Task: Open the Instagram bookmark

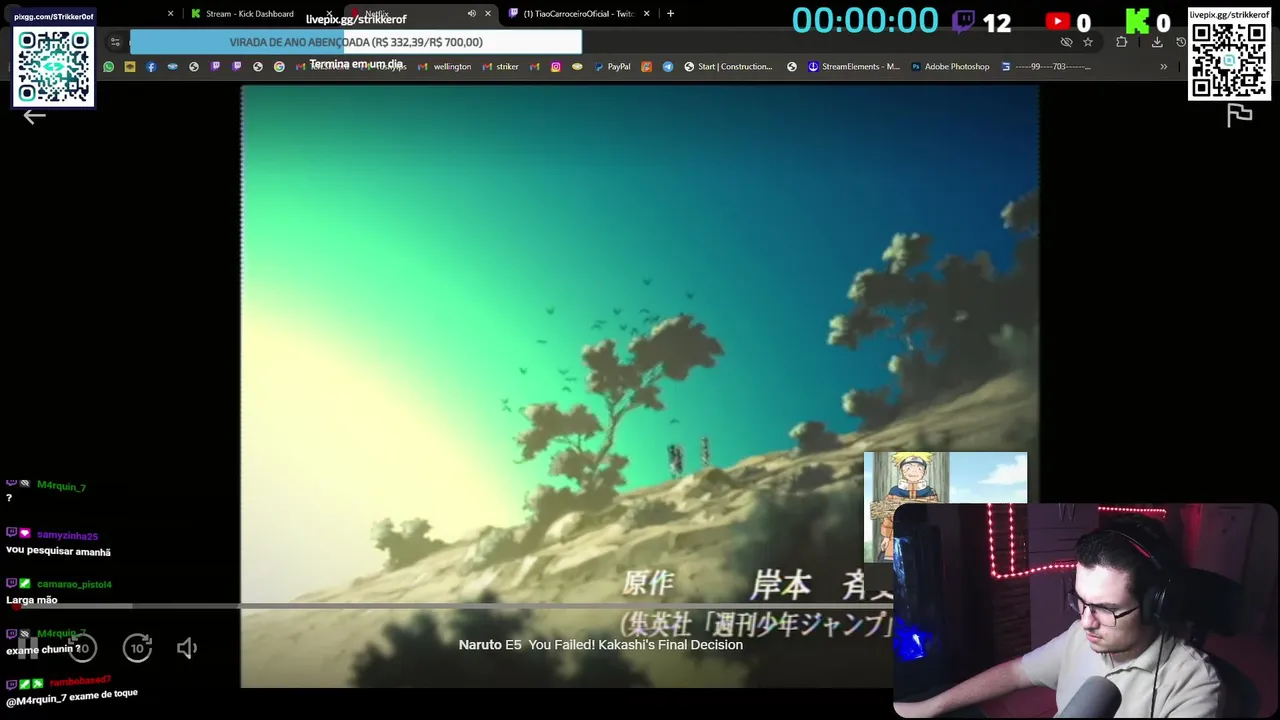Action: pyautogui.click(x=556, y=67)
